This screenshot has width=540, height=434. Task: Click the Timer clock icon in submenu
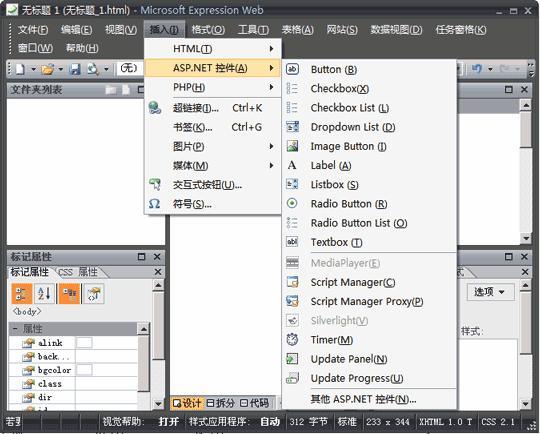[x=292, y=339]
